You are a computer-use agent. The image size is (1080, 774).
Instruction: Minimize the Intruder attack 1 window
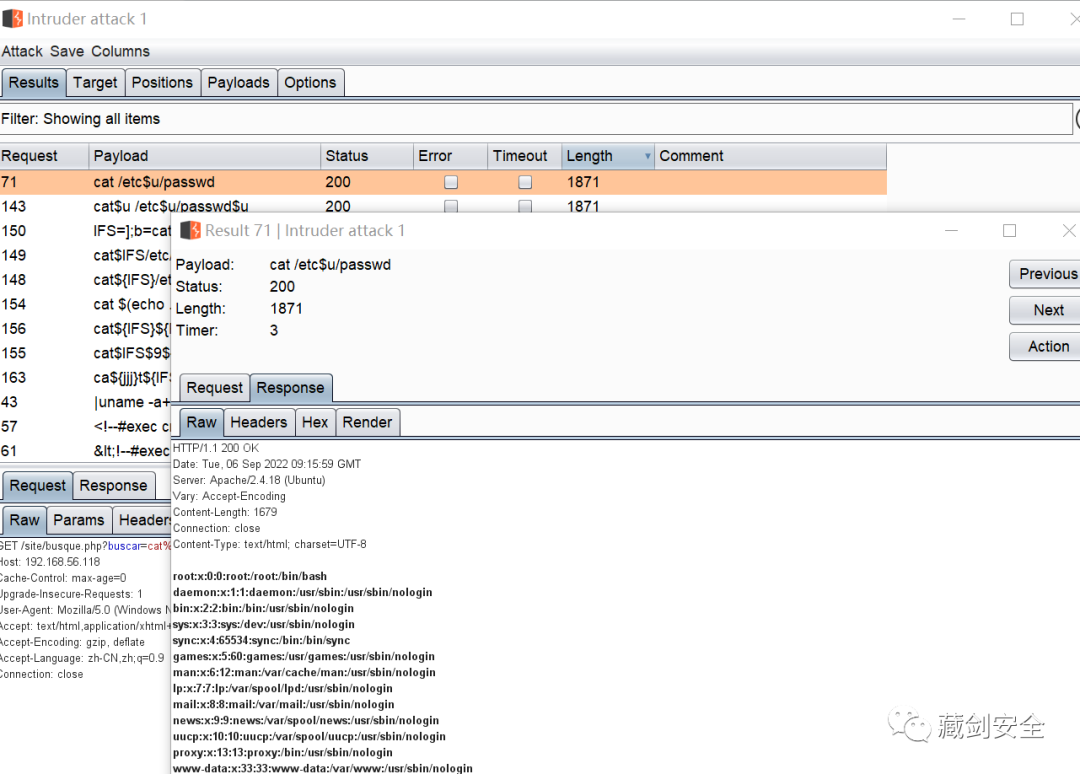[x=959, y=19]
